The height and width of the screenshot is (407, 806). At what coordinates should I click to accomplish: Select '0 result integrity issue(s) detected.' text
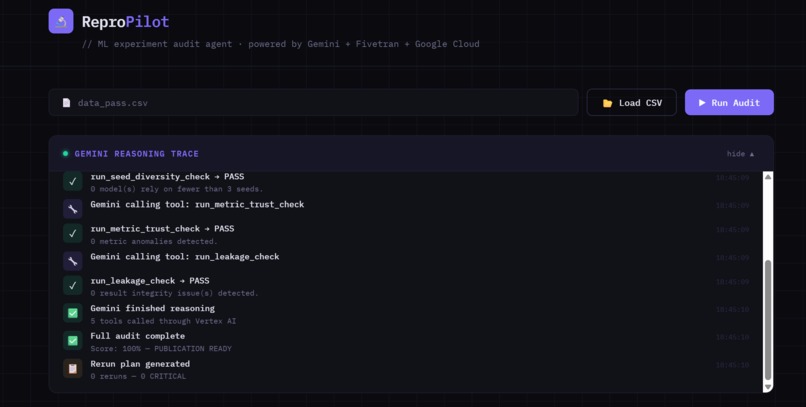[174, 293]
